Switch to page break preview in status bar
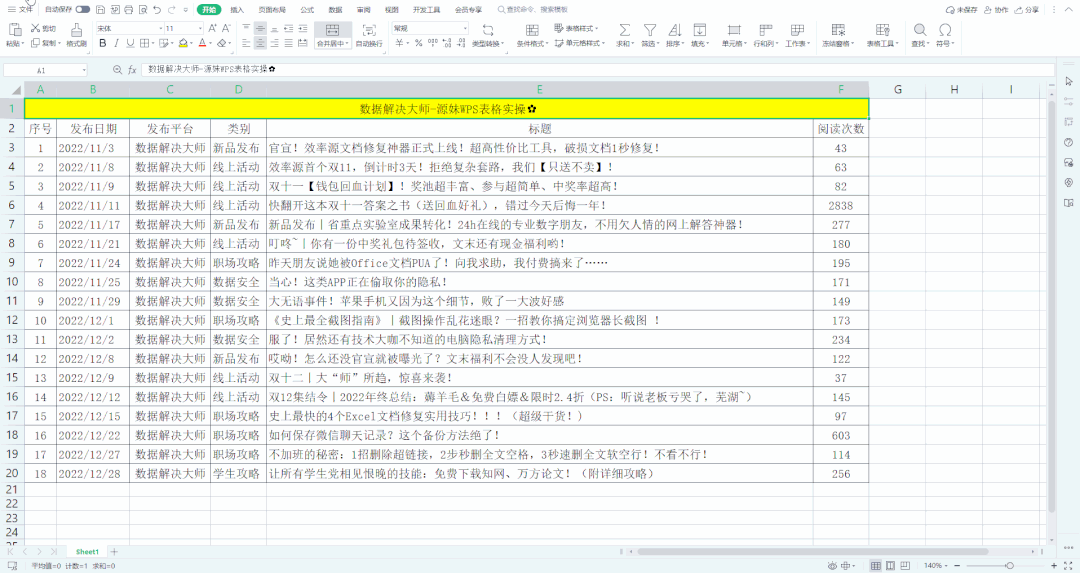 [x=905, y=565]
